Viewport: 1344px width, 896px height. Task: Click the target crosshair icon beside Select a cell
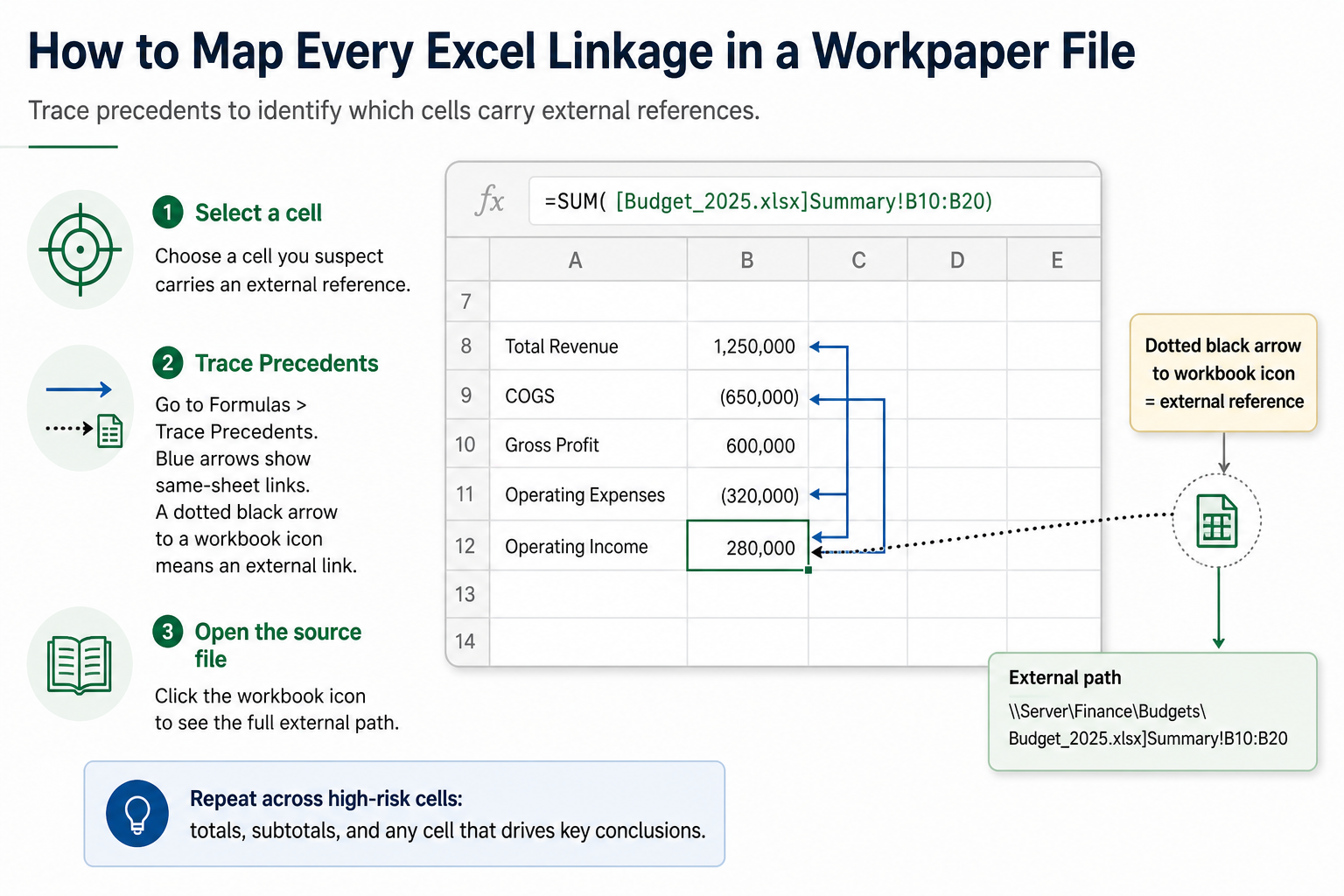(x=80, y=249)
